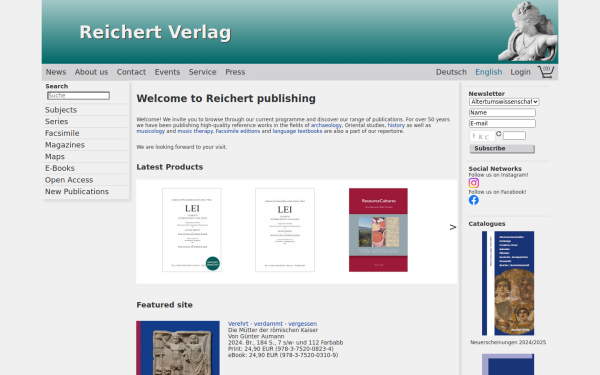
Task: Click the statue image in the header
Action: click(x=528, y=31)
